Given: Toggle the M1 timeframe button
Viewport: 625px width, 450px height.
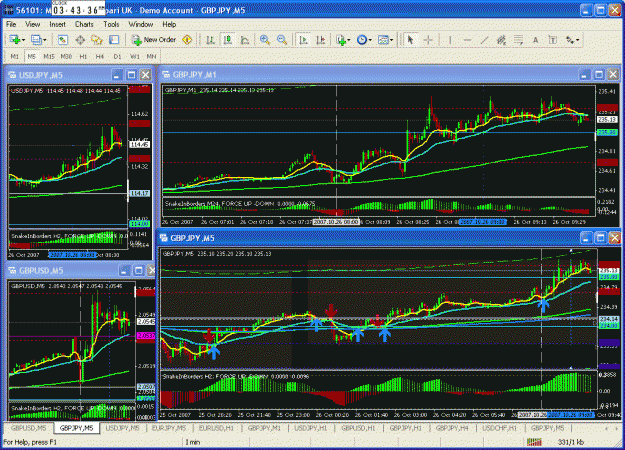Looking at the screenshot, I should (x=14, y=56).
